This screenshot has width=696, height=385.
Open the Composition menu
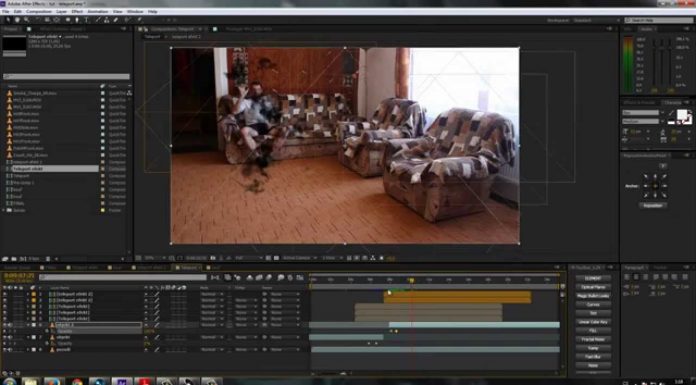tap(39, 12)
